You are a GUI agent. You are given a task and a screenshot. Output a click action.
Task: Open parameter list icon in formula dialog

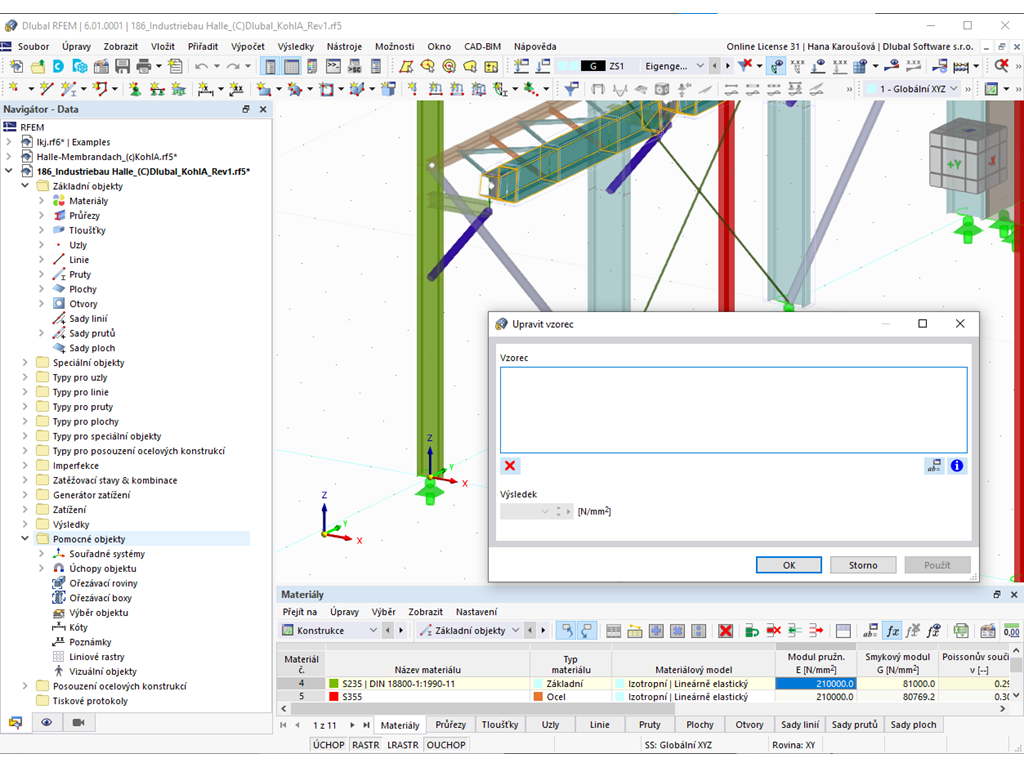point(935,466)
